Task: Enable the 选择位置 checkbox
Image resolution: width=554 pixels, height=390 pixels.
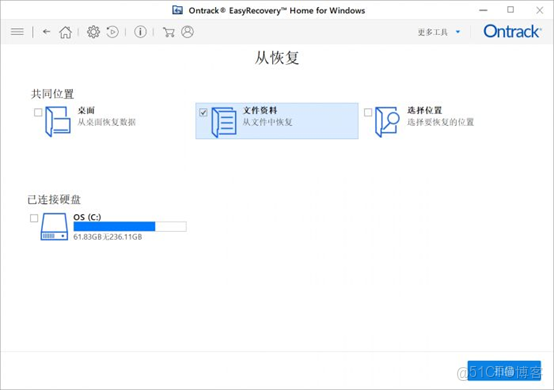Action: [x=368, y=112]
